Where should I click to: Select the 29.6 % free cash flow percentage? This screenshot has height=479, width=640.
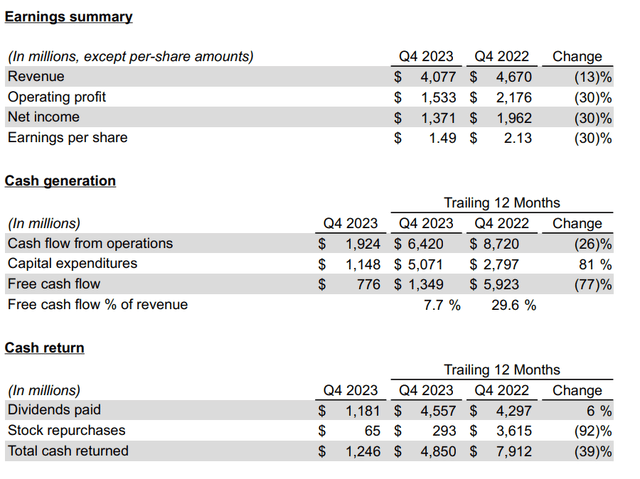tap(513, 305)
